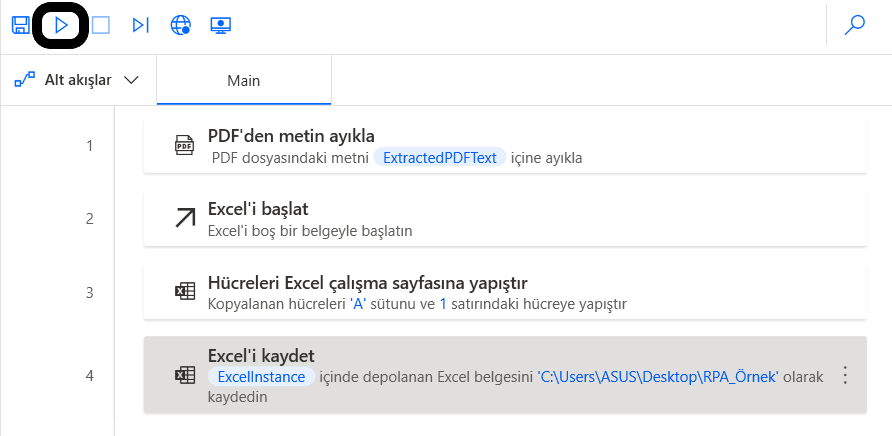Click the Excel icon in step 4
892x436 pixels.
click(x=185, y=376)
